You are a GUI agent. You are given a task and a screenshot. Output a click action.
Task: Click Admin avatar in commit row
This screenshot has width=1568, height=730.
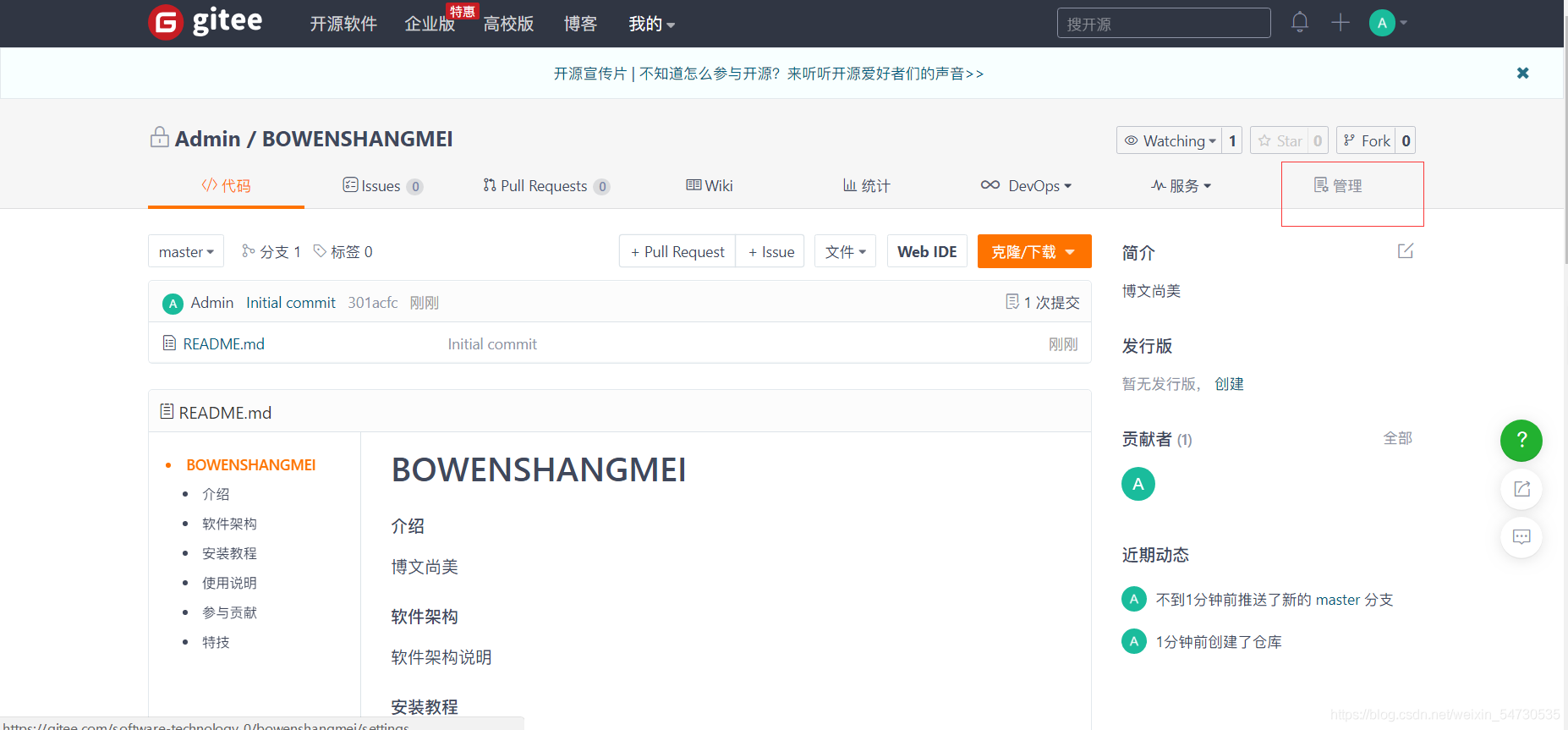173,304
